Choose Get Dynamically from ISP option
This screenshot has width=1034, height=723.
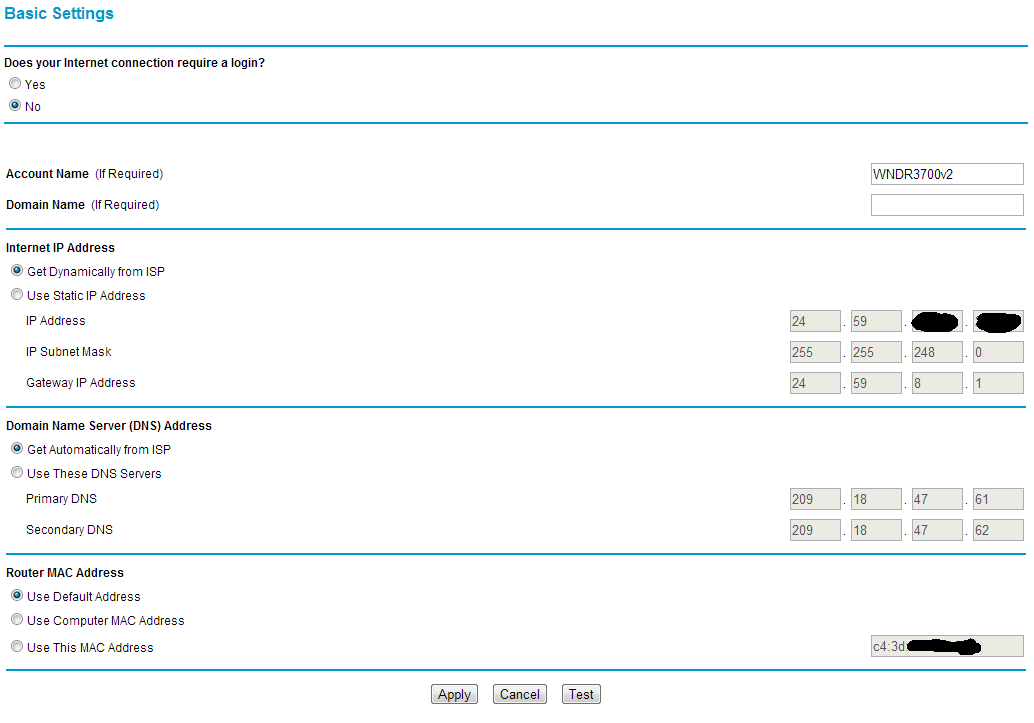[x=17, y=271]
